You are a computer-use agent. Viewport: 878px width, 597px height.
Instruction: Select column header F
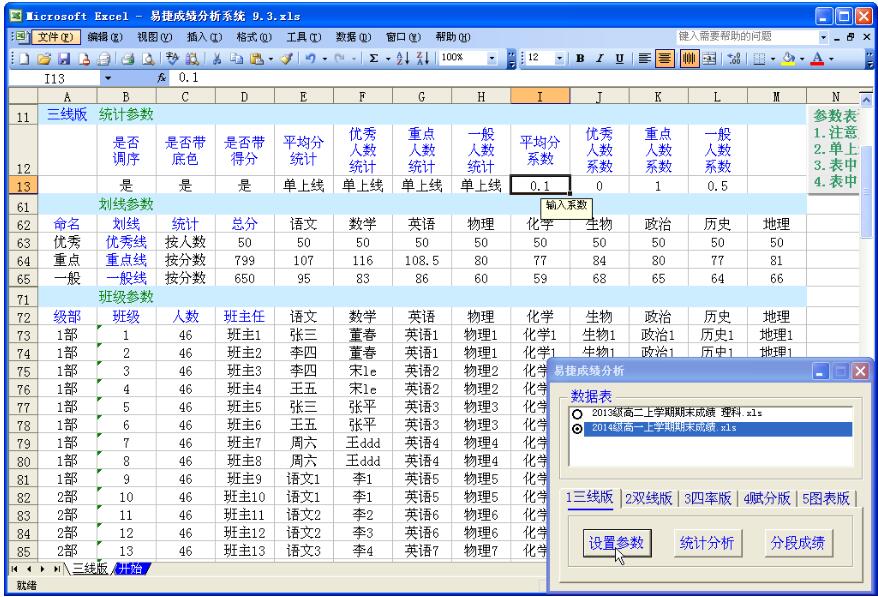pyautogui.click(x=363, y=97)
